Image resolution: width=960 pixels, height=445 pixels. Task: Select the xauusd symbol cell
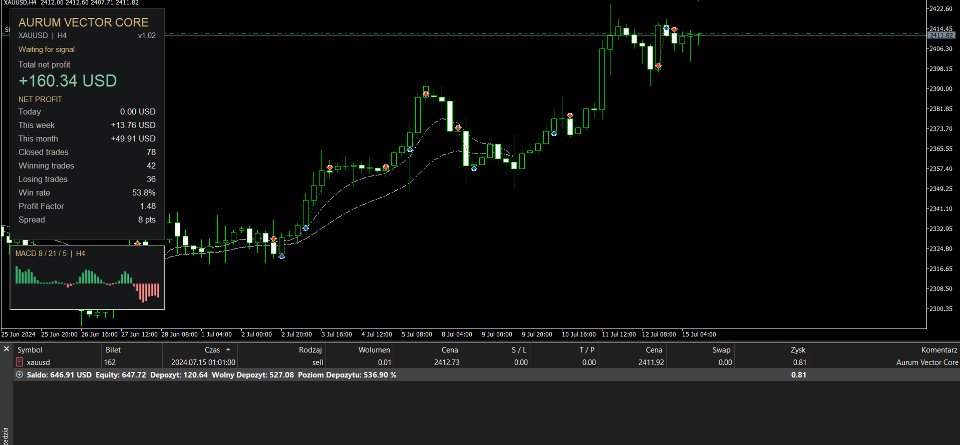[39, 362]
